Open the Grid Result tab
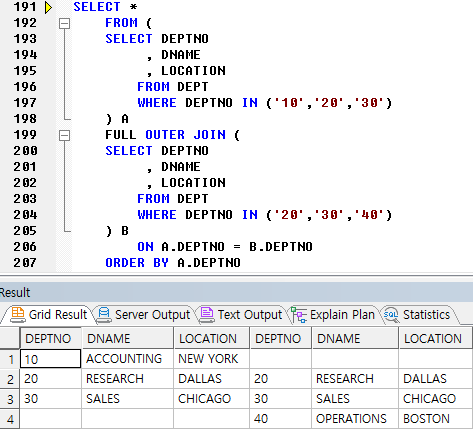Viewport: 473px width, 430px height. click(x=49, y=315)
